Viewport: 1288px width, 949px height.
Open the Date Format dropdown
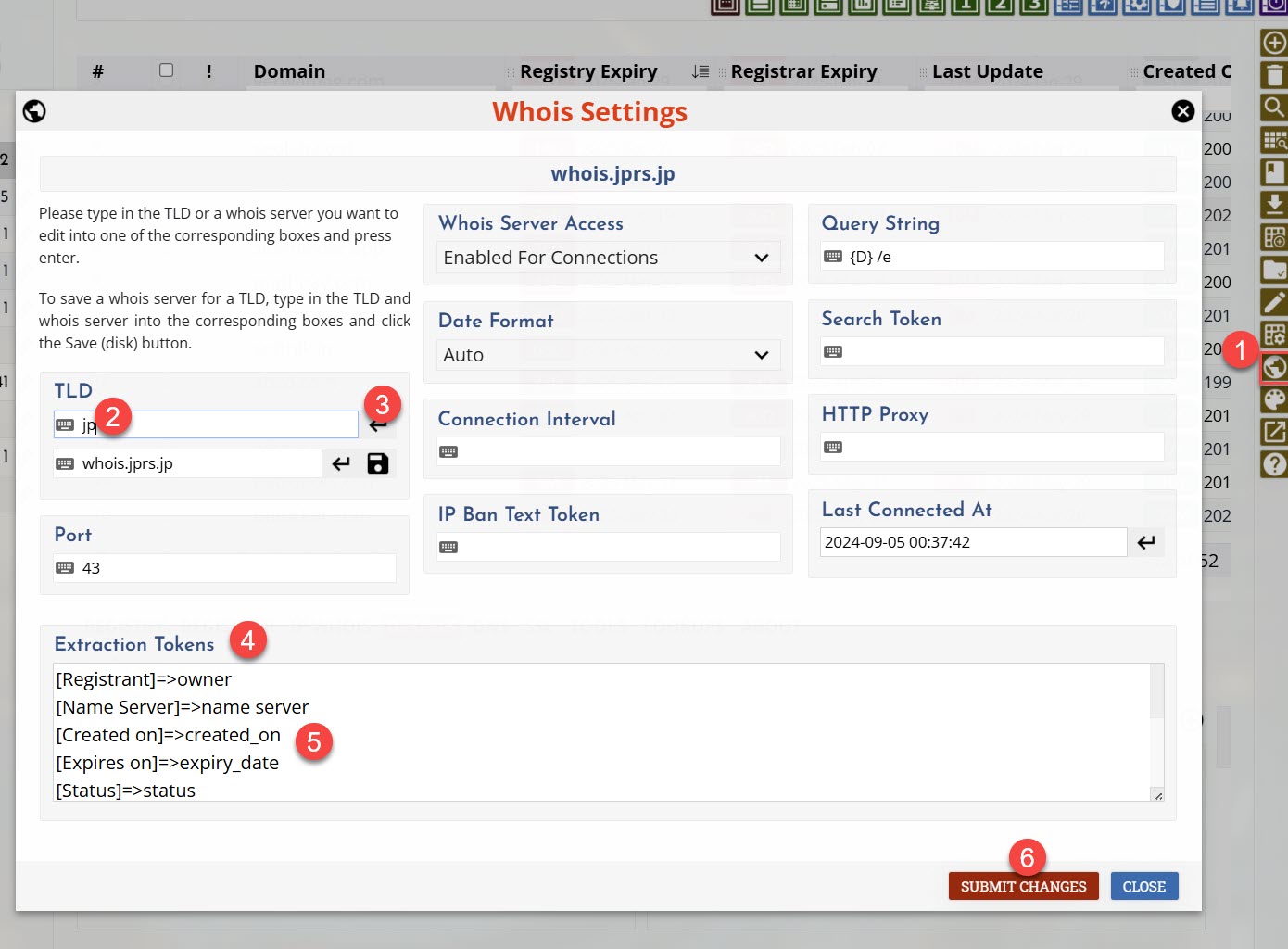click(x=609, y=355)
